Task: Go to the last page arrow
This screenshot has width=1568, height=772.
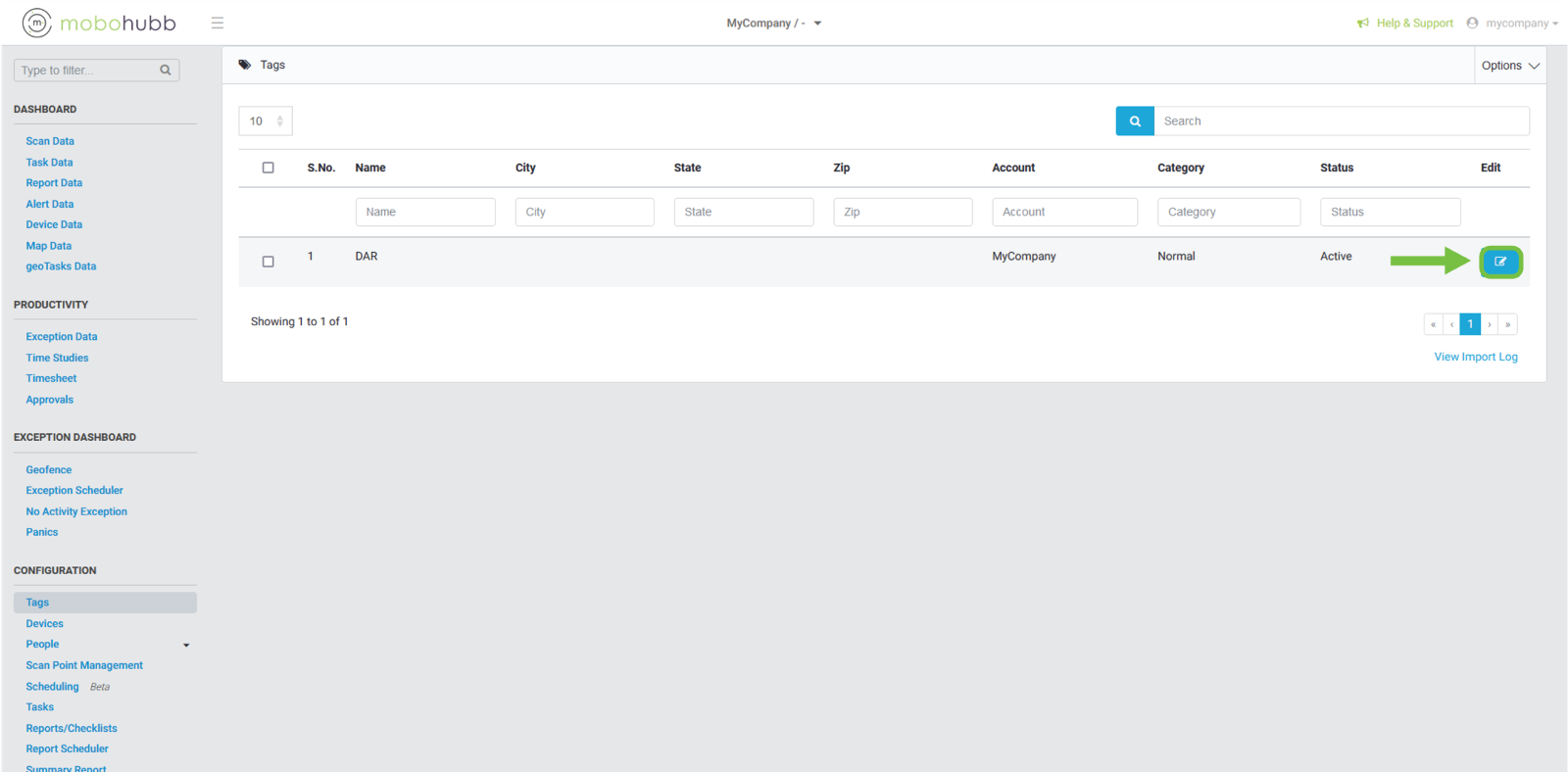Action: (1508, 324)
